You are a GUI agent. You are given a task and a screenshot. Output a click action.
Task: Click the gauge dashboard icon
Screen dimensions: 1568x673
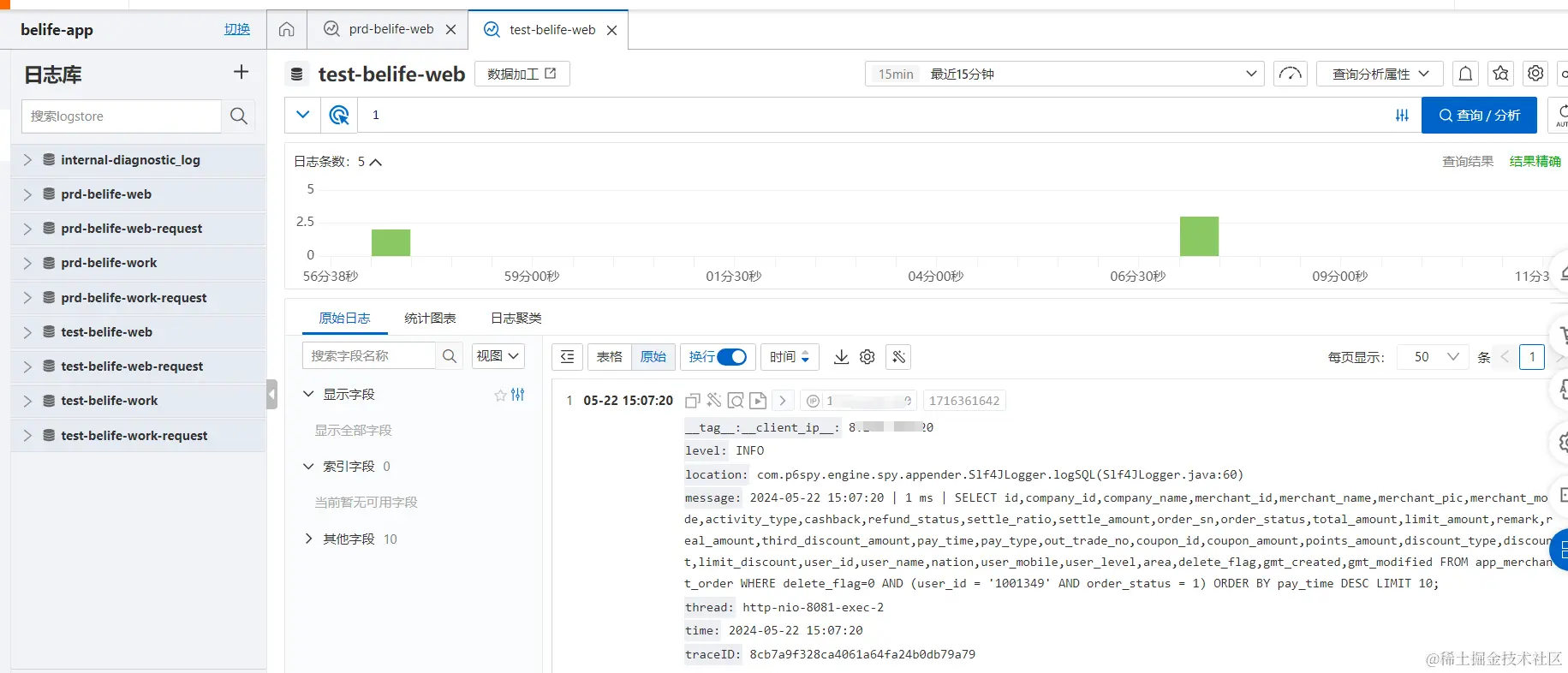[x=1291, y=74]
